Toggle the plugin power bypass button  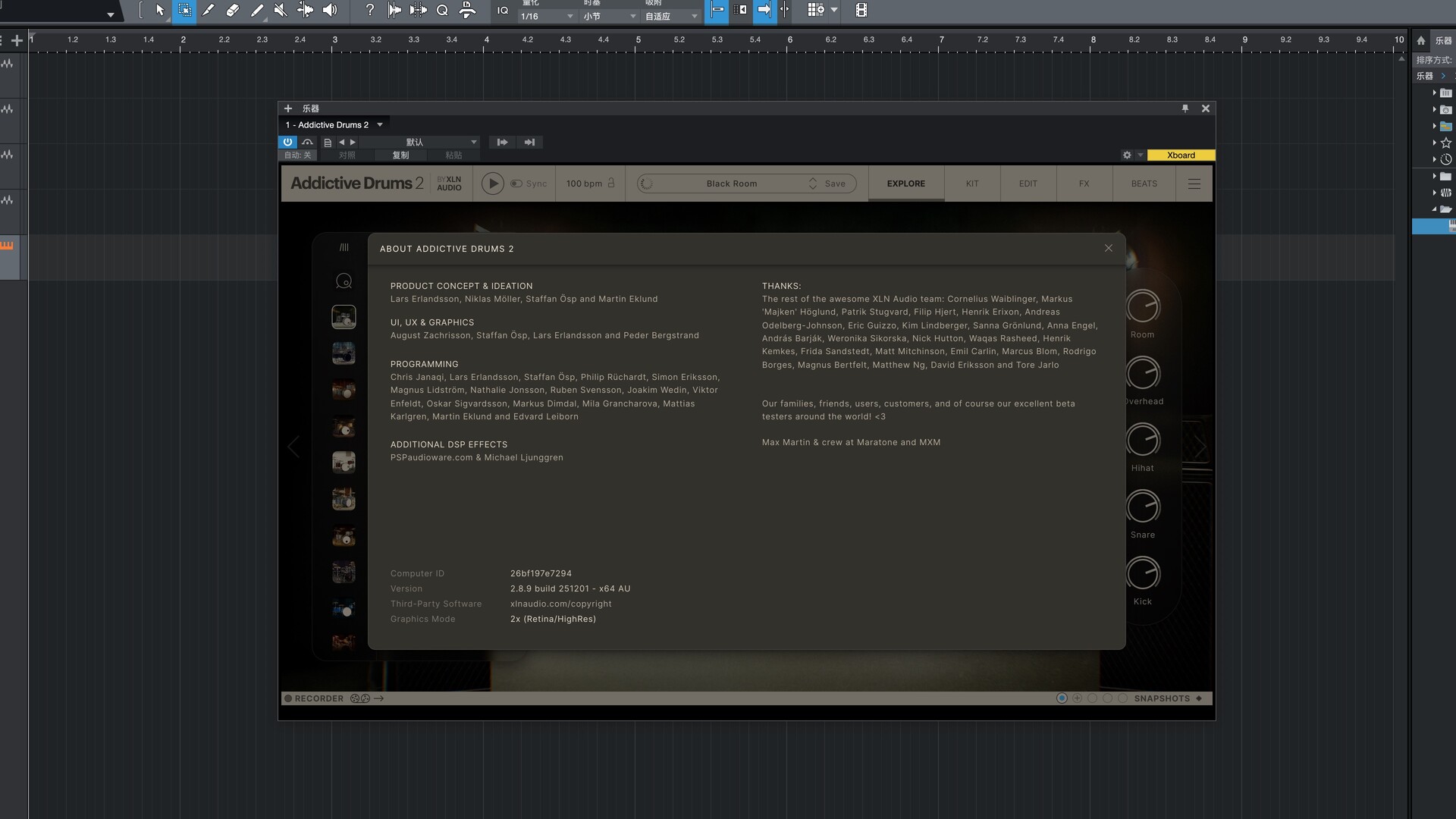click(x=287, y=142)
